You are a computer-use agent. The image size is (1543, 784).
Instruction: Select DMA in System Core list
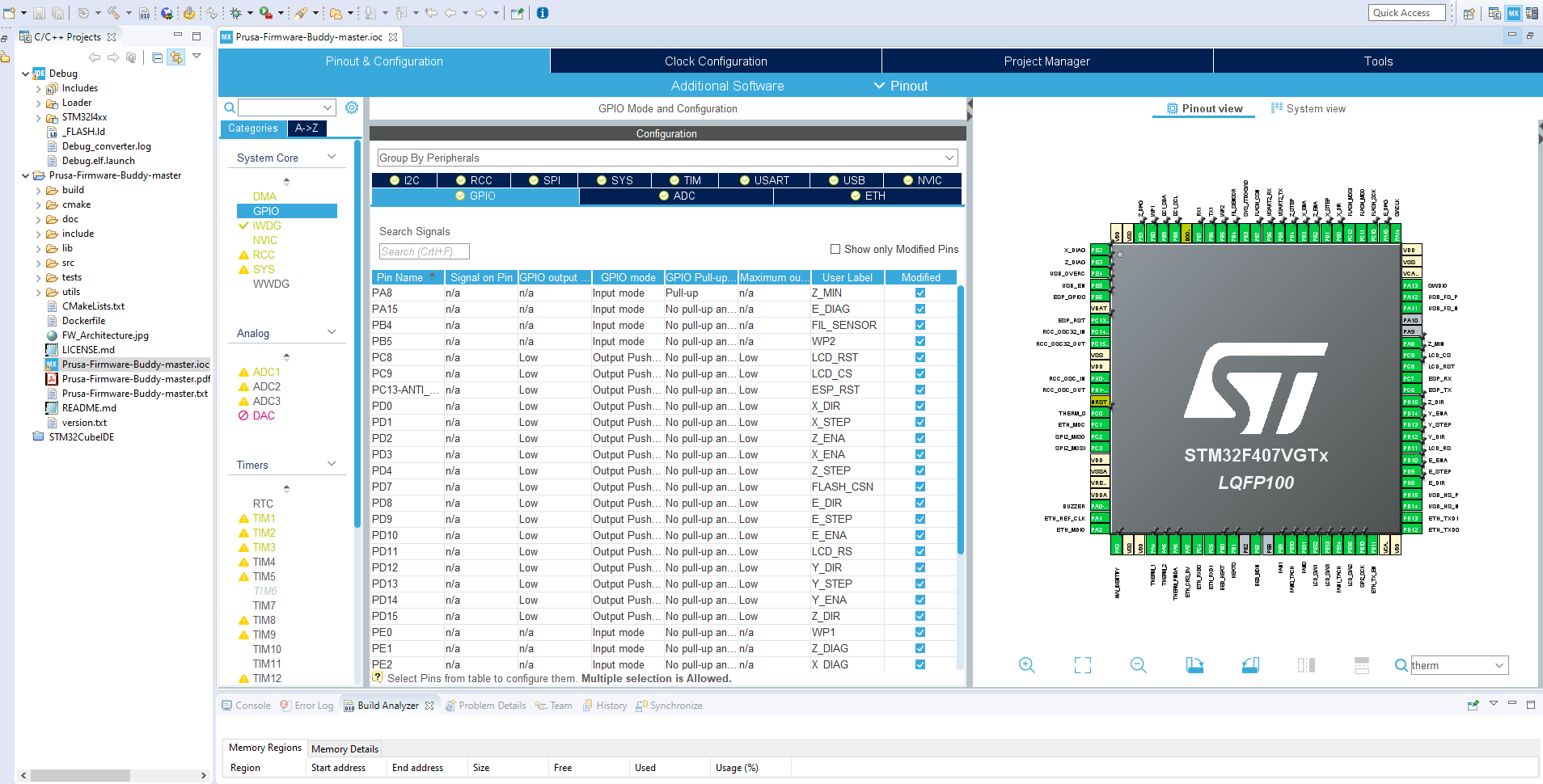pos(264,196)
